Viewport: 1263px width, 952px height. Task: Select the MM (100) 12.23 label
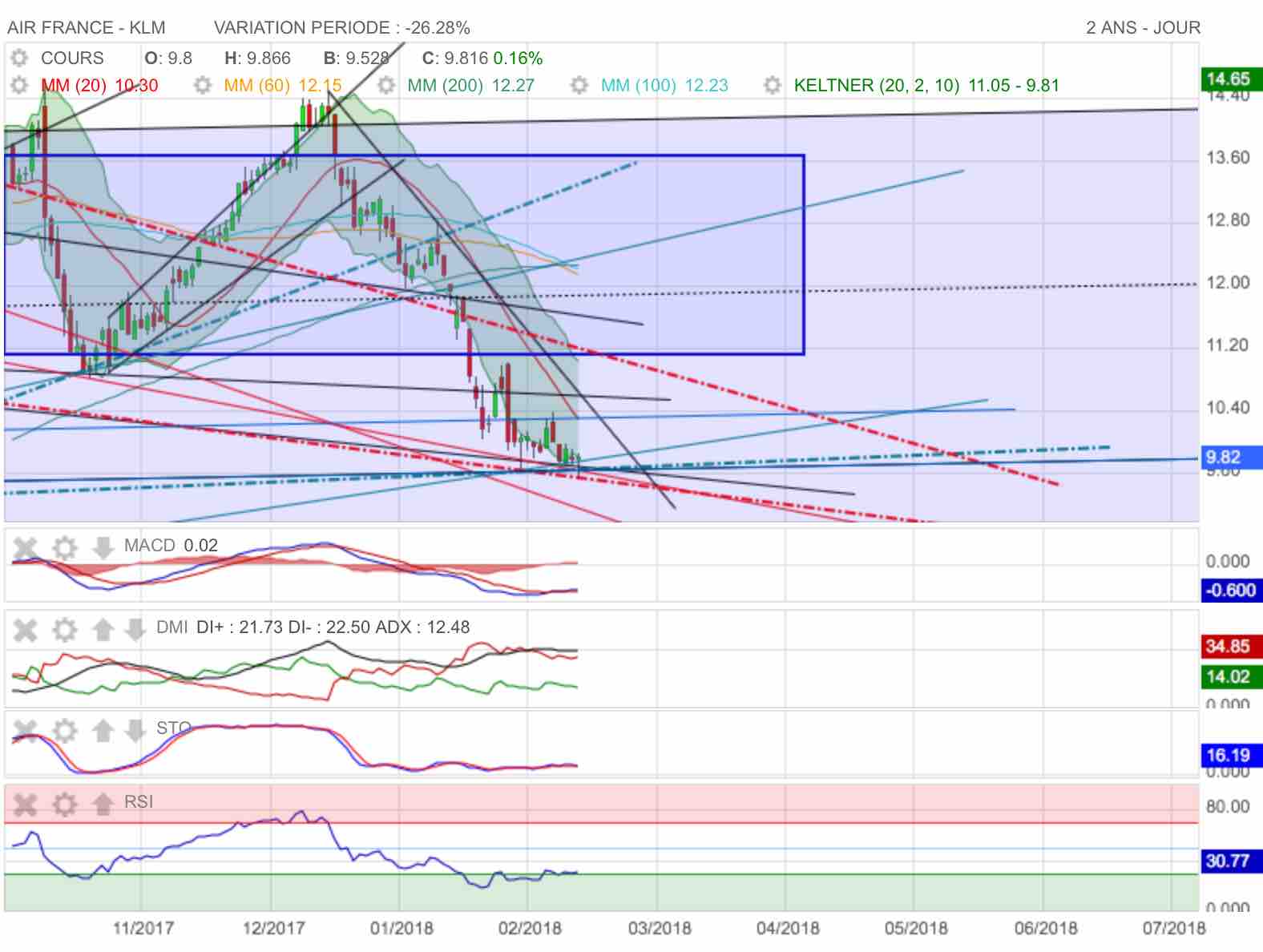pos(664,85)
